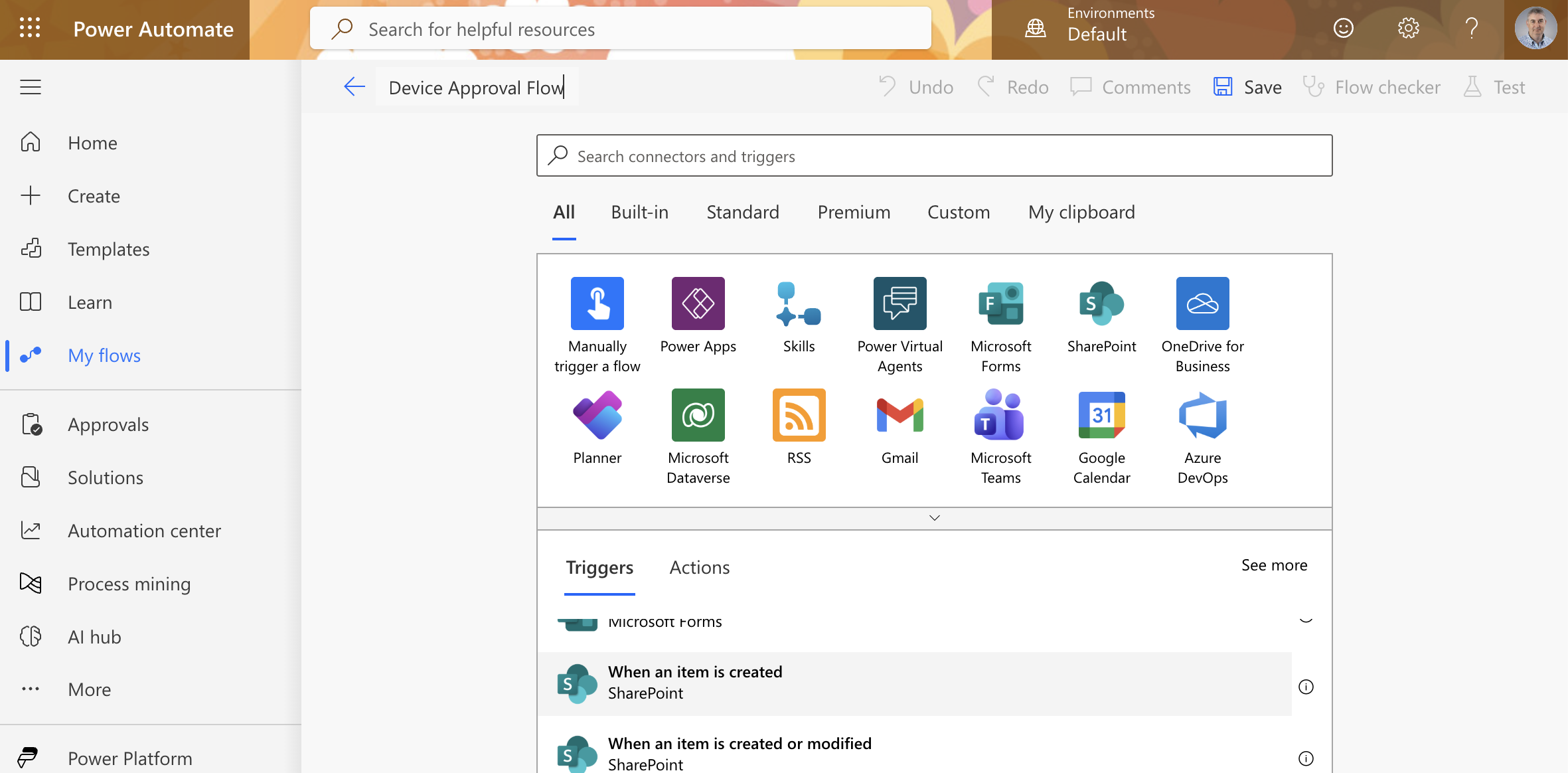
Task: Open the help question mark icon
Action: pos(1472,29)
